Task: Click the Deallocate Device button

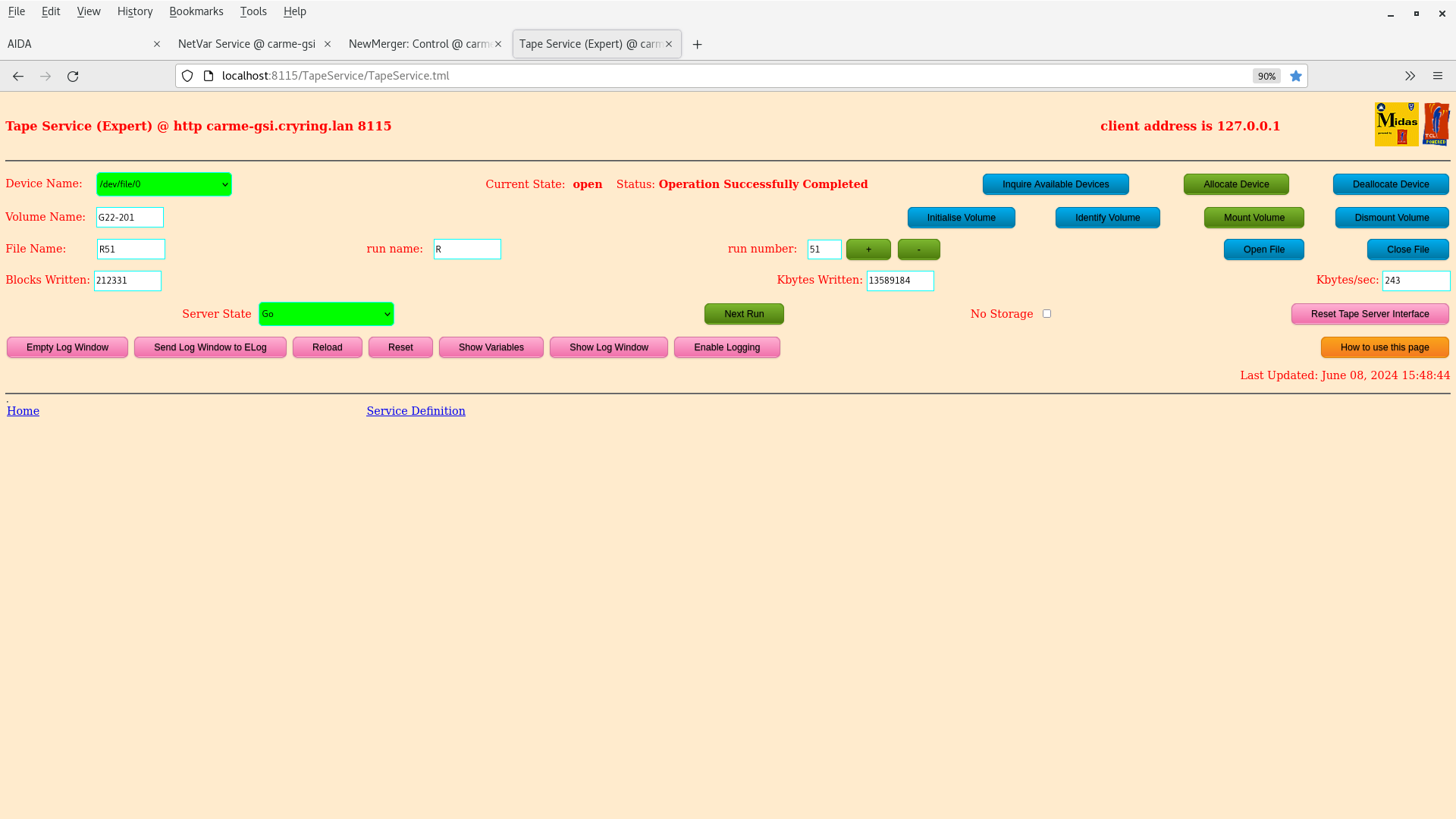Action: (x=1391, y=184)
